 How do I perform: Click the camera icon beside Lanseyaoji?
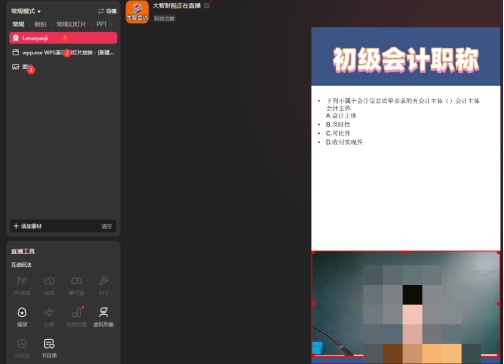tap(15, 38)
